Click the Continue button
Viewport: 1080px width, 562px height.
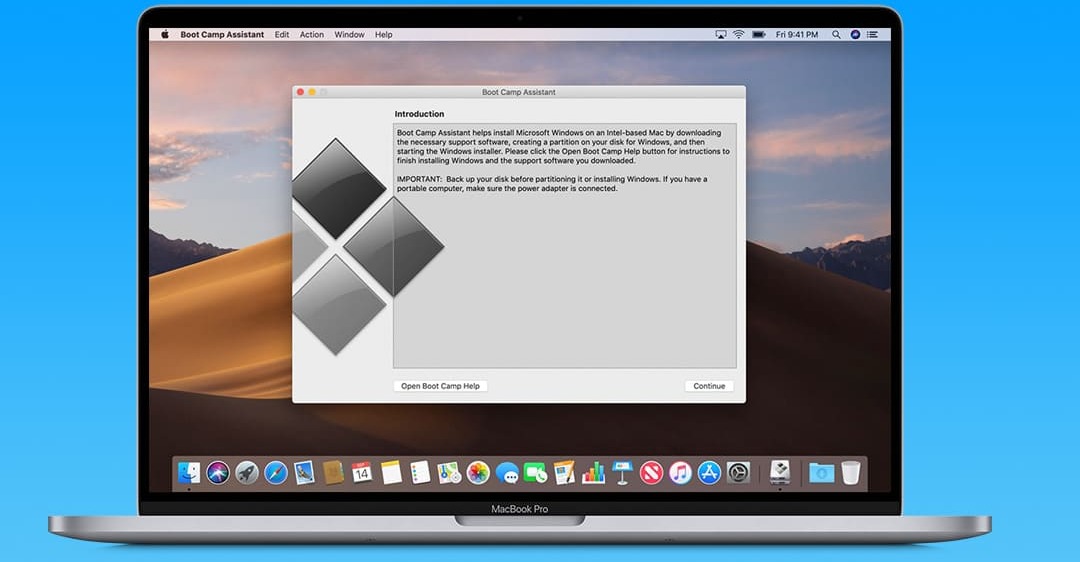[x=709, y=386]
